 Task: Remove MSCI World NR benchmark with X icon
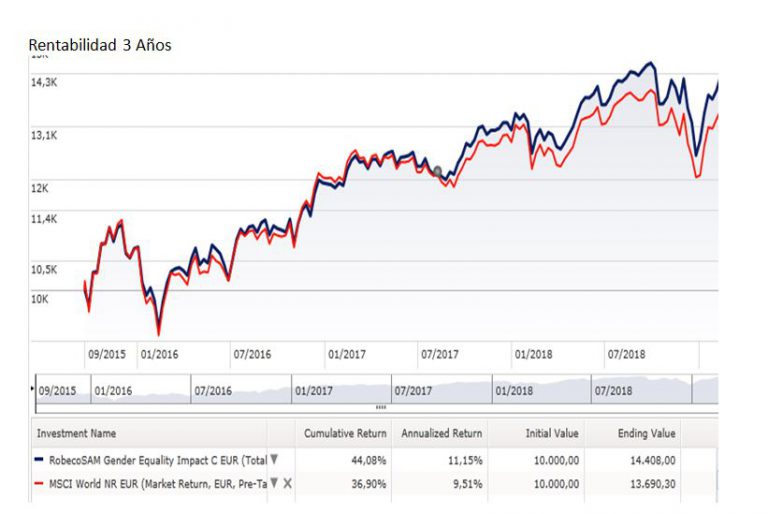pyautogui.click(x=288, y=483)
